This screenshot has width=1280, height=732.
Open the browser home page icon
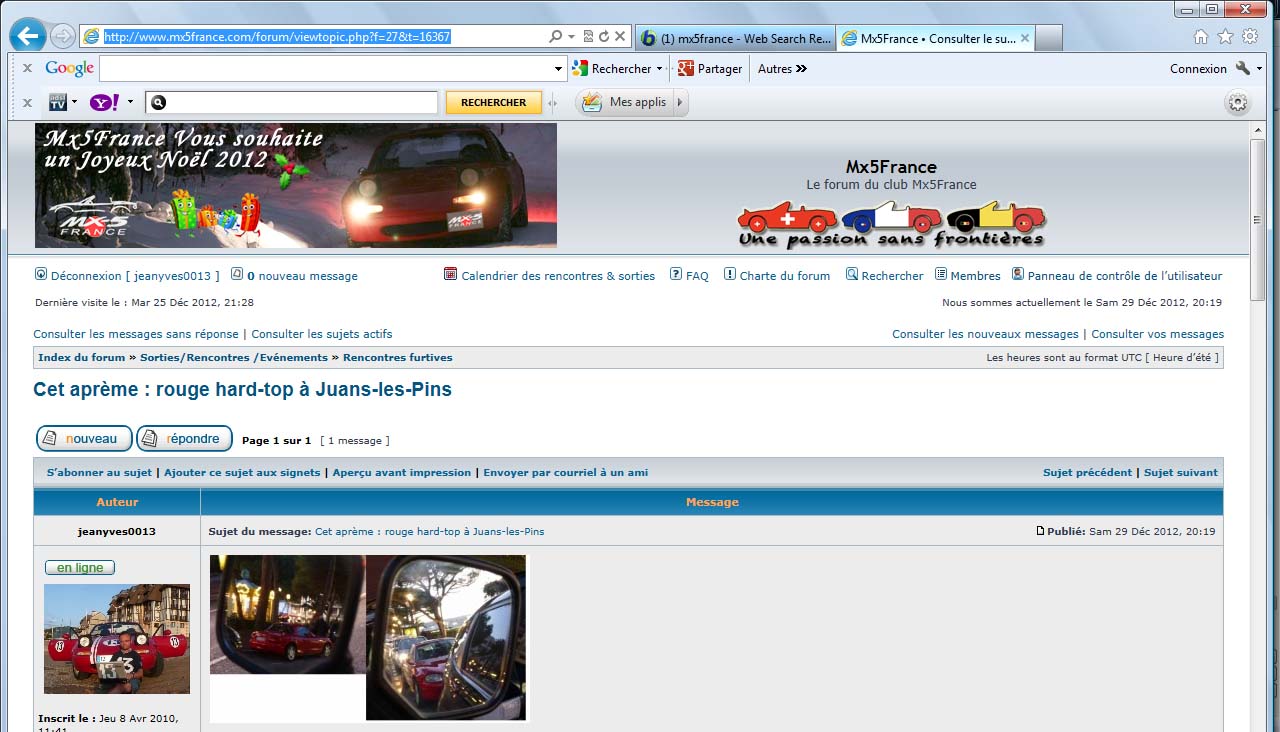(1201, 36)
